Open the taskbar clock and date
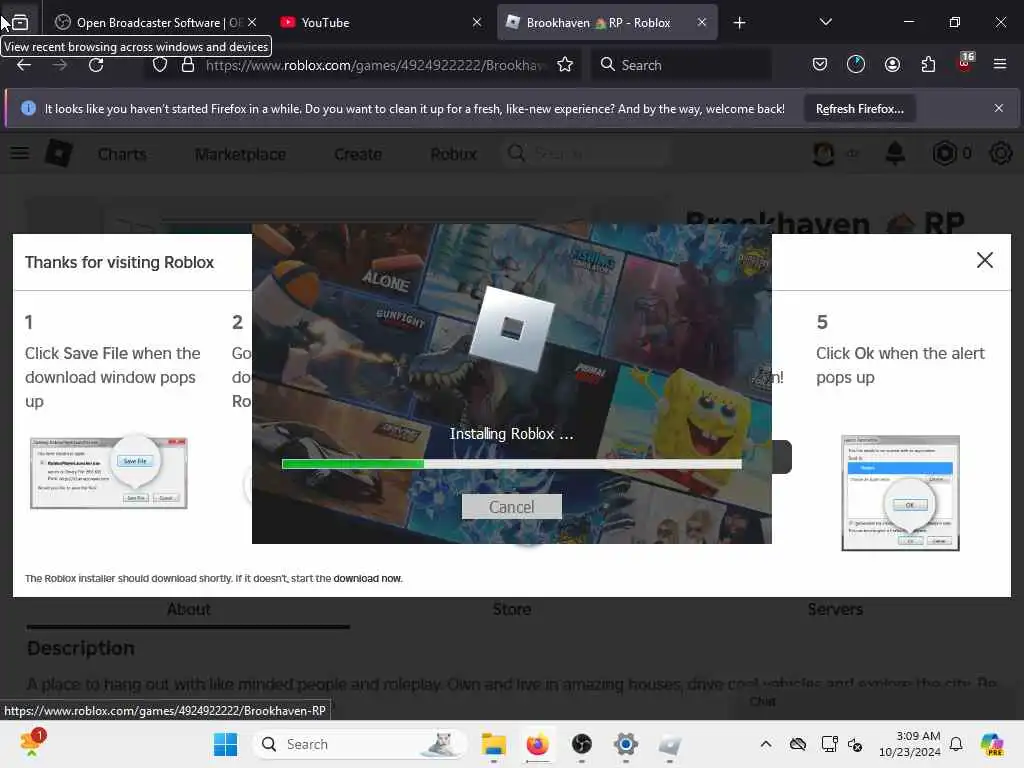Viewport: 1024px width, 768px height. 909,744
